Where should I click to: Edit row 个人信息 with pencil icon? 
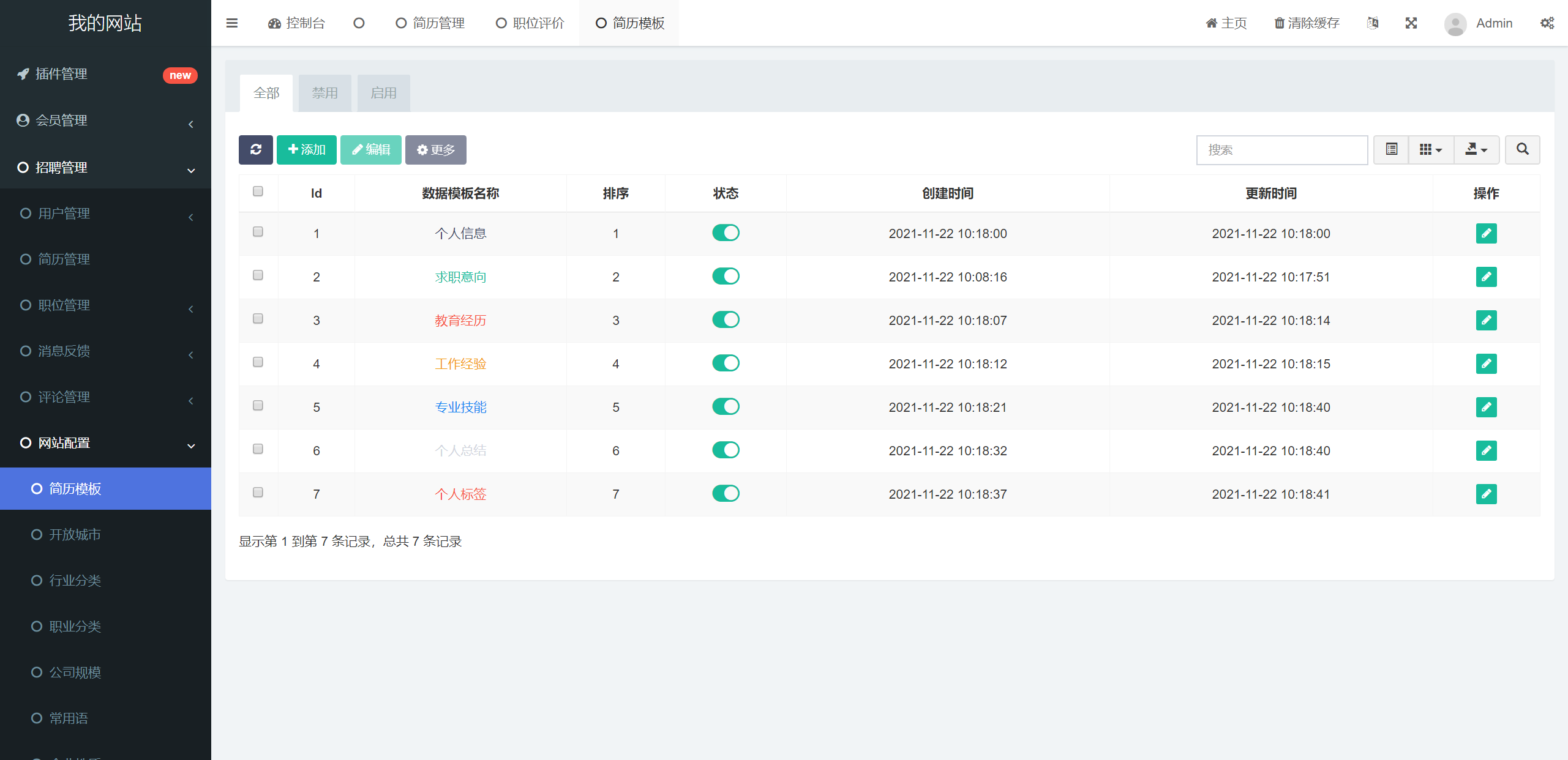(1486, 233)
